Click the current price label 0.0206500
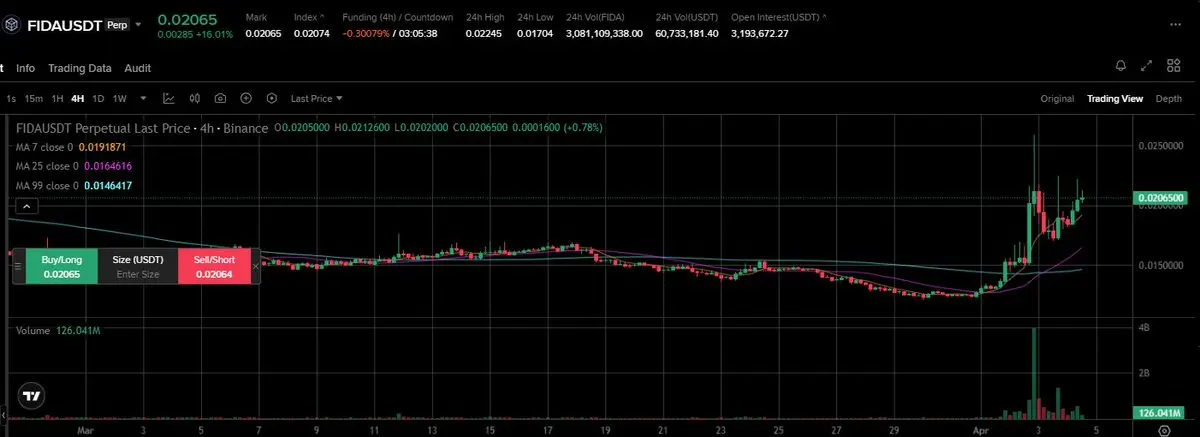Image resolution: width=1200 pixels, height=437 pixels. [x=1159, y=199]
